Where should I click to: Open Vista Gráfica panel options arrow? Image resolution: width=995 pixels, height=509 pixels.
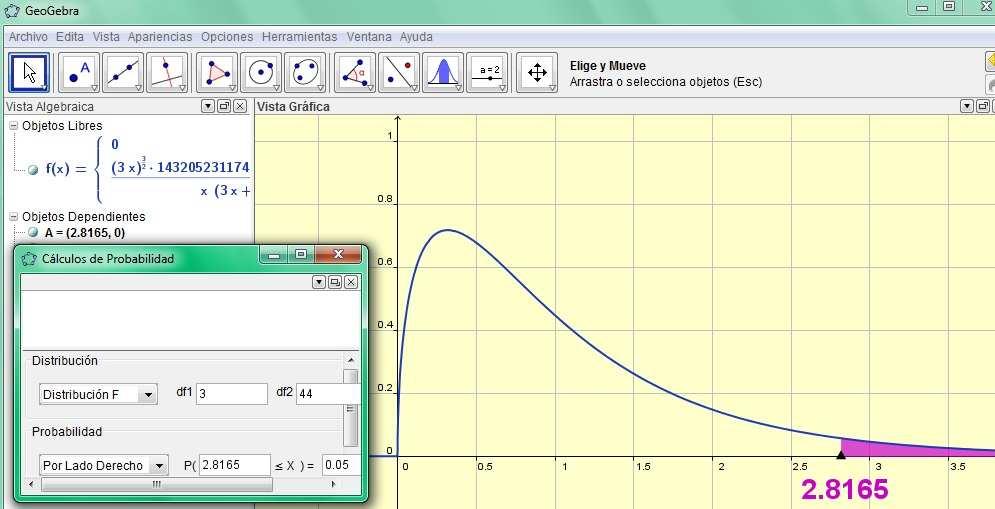(x=966, y=107)
